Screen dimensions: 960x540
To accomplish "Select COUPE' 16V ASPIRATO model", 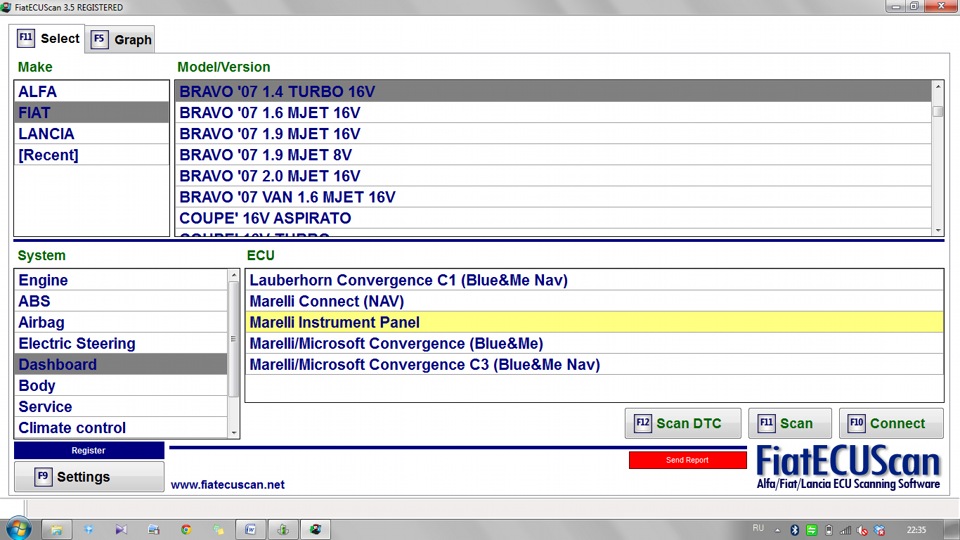I will point(553,218).
